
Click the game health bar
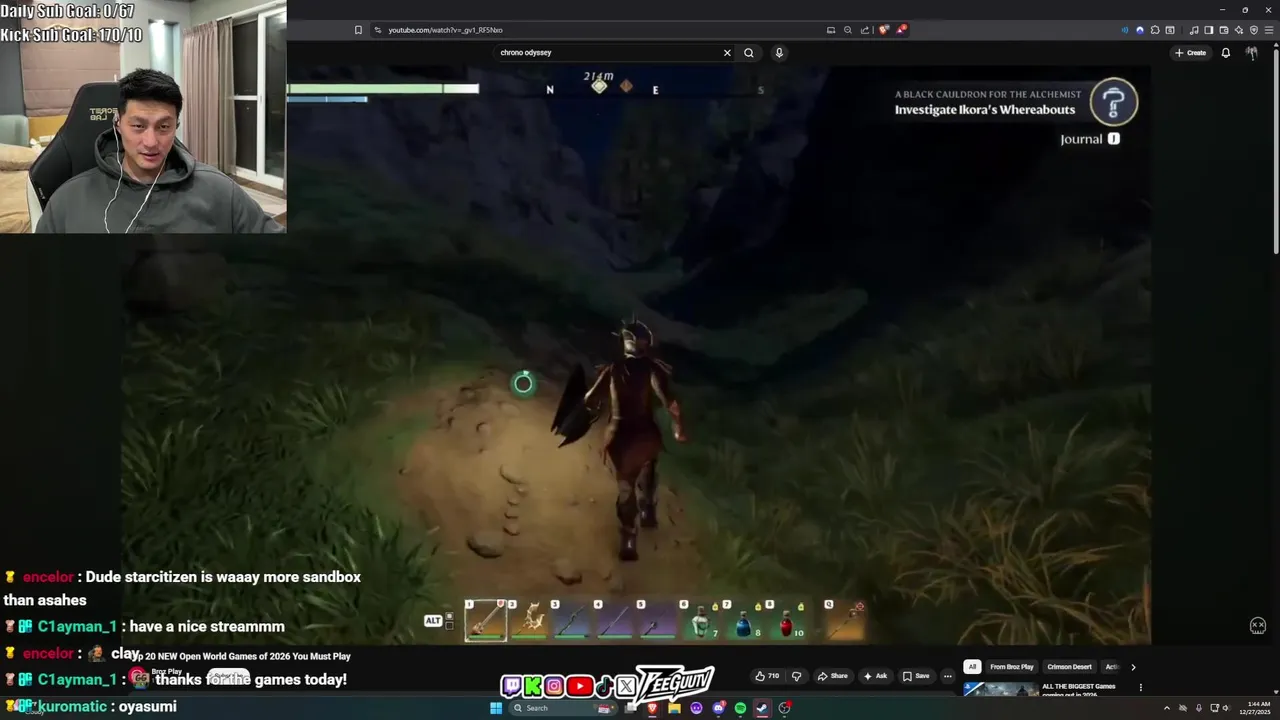382,89
